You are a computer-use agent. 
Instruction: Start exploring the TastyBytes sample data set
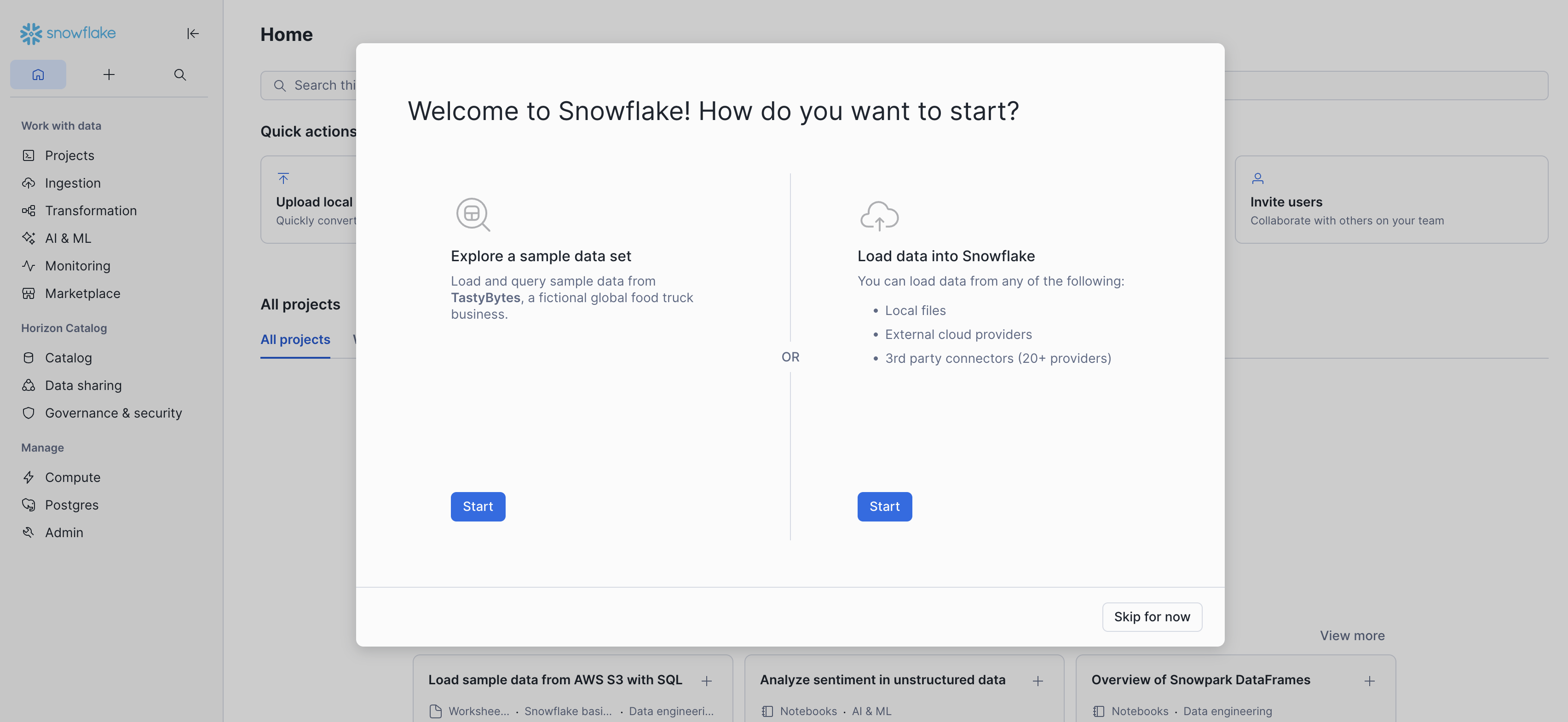478,506
